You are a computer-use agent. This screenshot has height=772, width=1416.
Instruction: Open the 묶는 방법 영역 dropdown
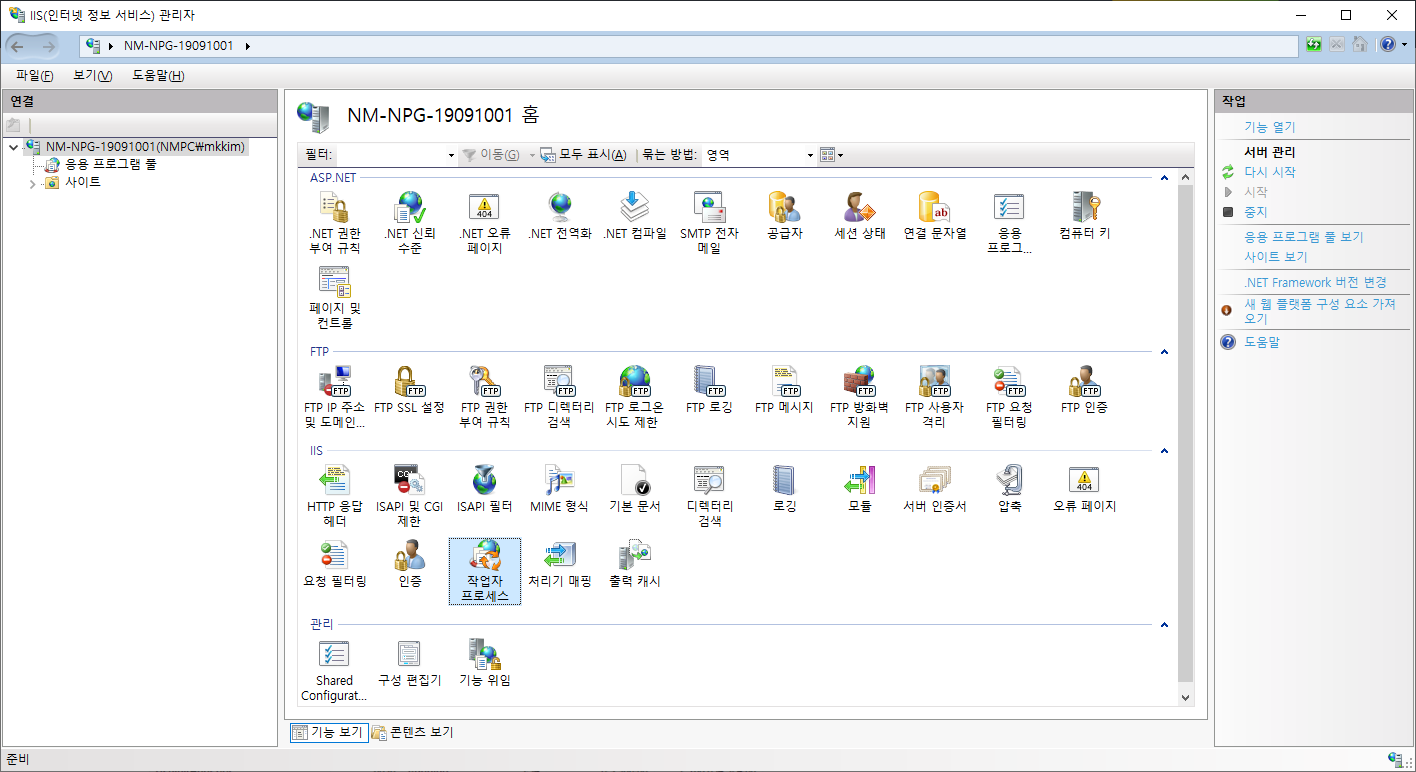coord(810,155)
